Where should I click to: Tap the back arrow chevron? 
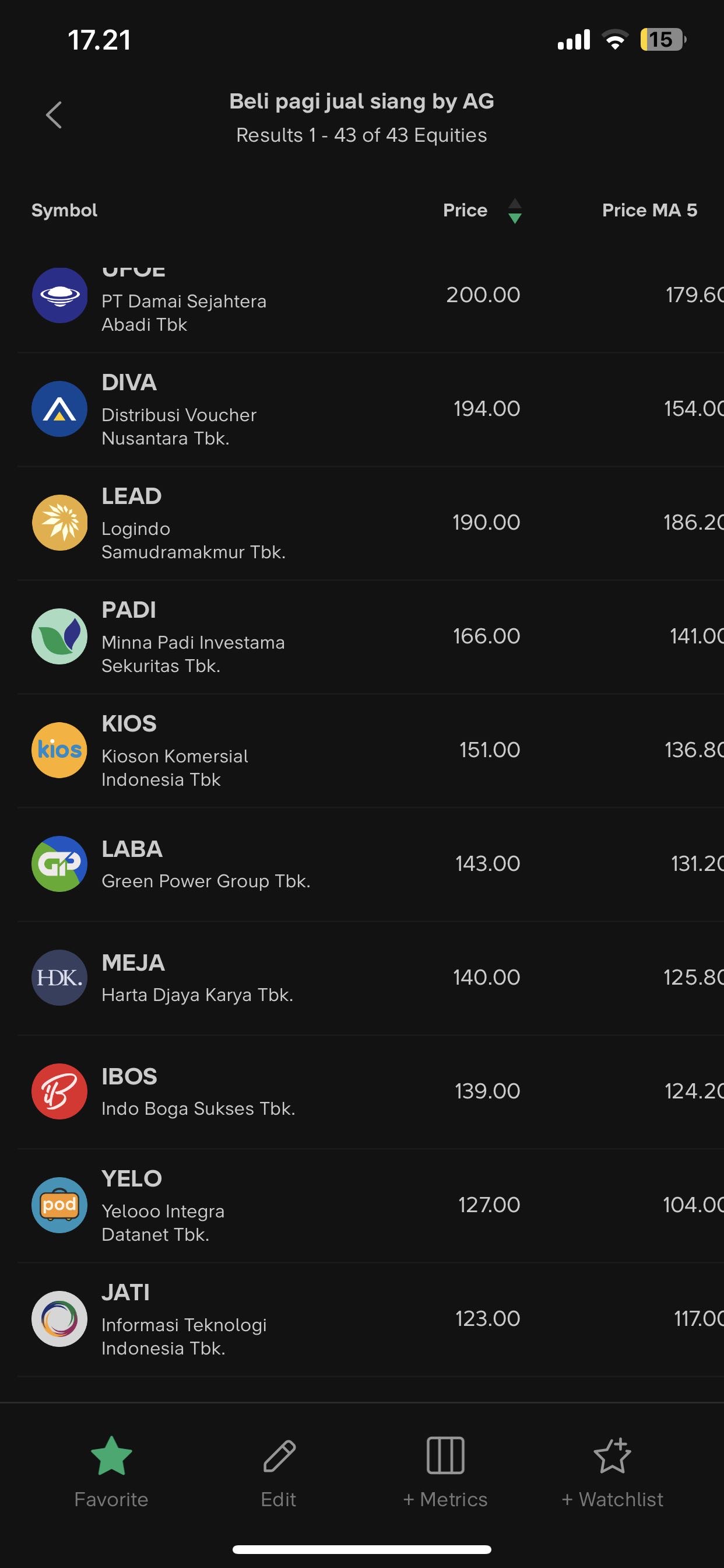pyautogui.click(x=54, y=115)
